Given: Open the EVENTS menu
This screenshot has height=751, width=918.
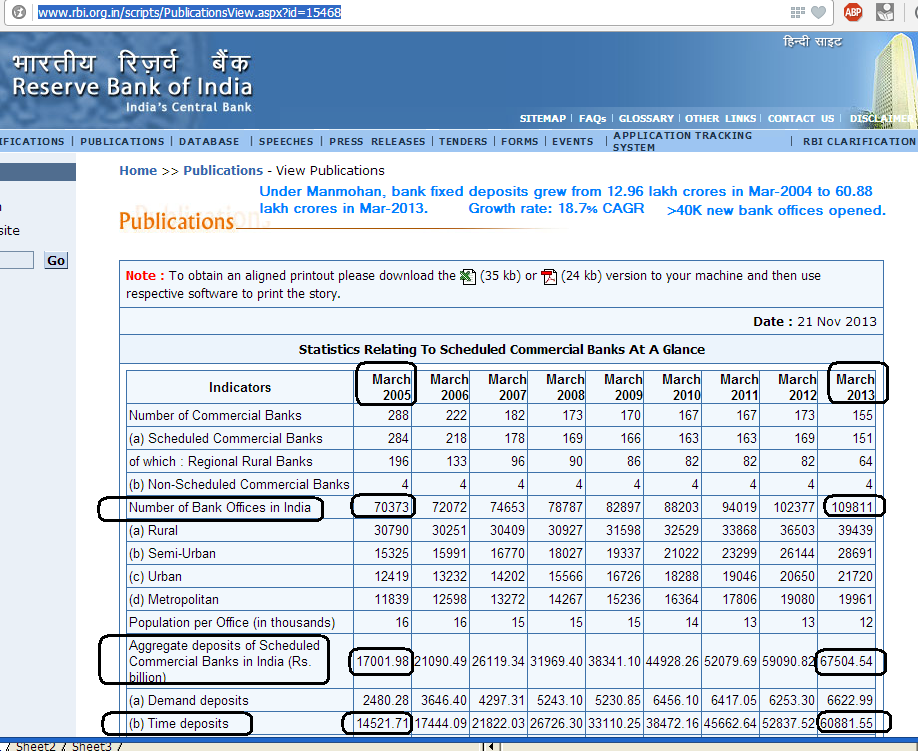Looking at the screenshot, I should point(573,142).
